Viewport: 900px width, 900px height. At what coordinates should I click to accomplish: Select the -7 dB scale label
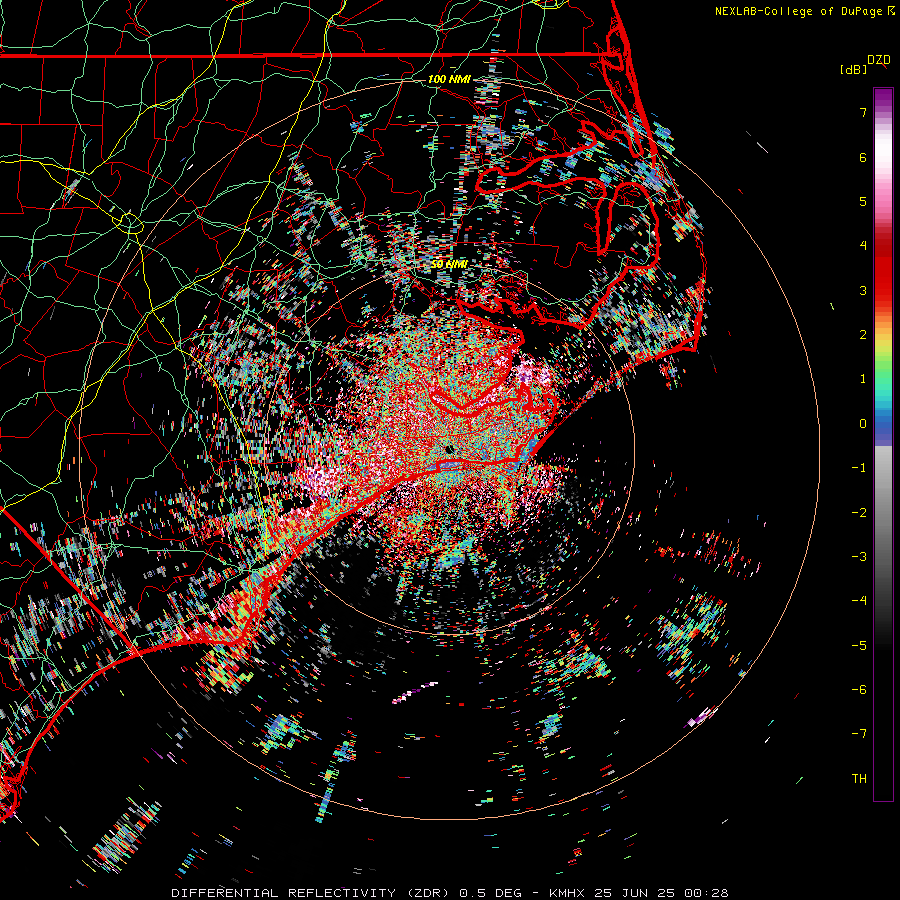coord(859,734)
